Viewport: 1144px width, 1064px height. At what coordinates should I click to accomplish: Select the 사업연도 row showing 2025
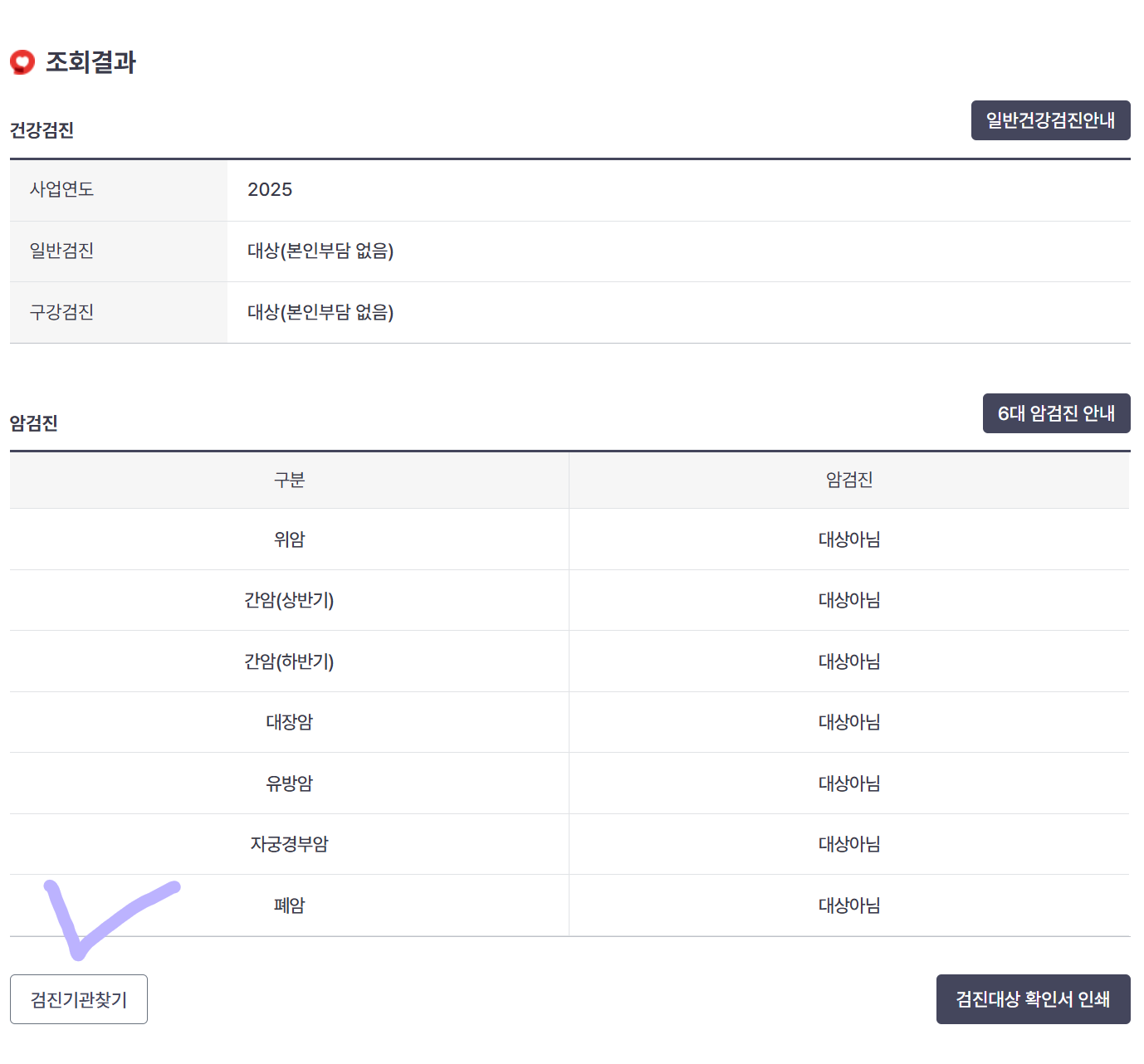270,190
